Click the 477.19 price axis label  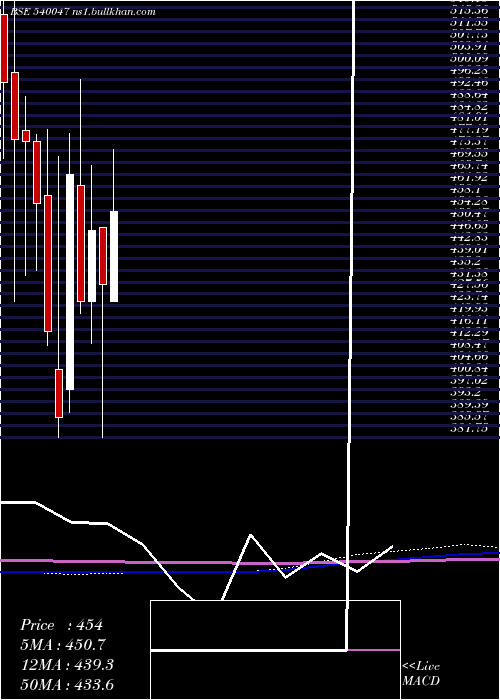click(x=468, y=130)
